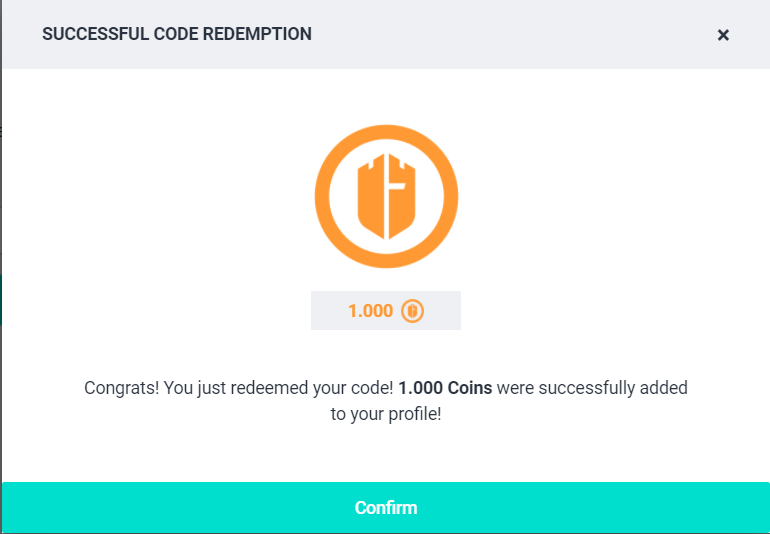The width and height of the screenshot is (770, 534).
Task: Click the gray dialog header bar
Action: coord(500,35)
